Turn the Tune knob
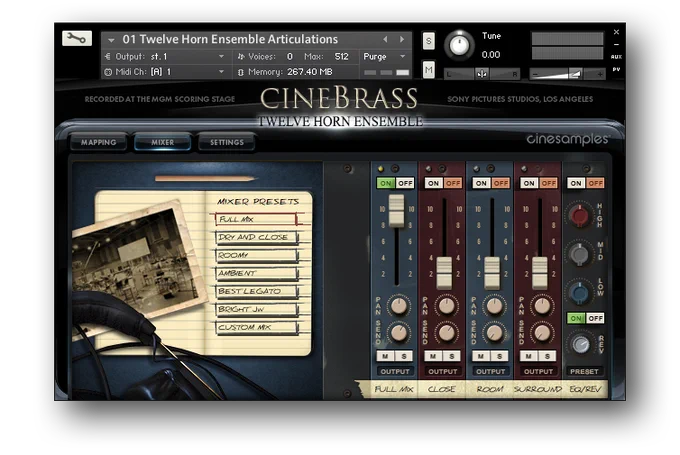Viewport: 680px width, 455px height. pyautogui.click(x=459, y=45)
